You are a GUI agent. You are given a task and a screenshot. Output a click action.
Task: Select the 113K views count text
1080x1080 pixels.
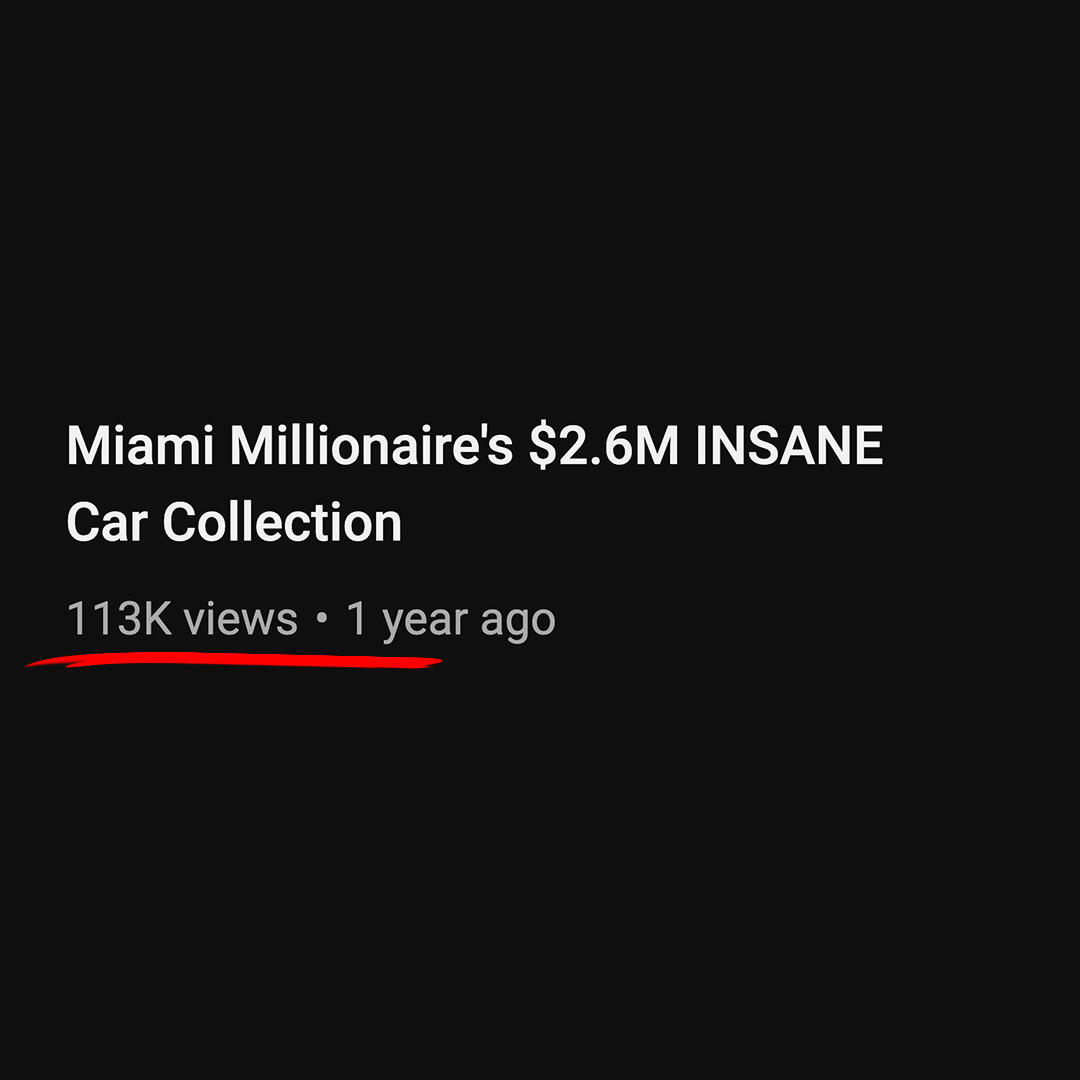(182, 618)
